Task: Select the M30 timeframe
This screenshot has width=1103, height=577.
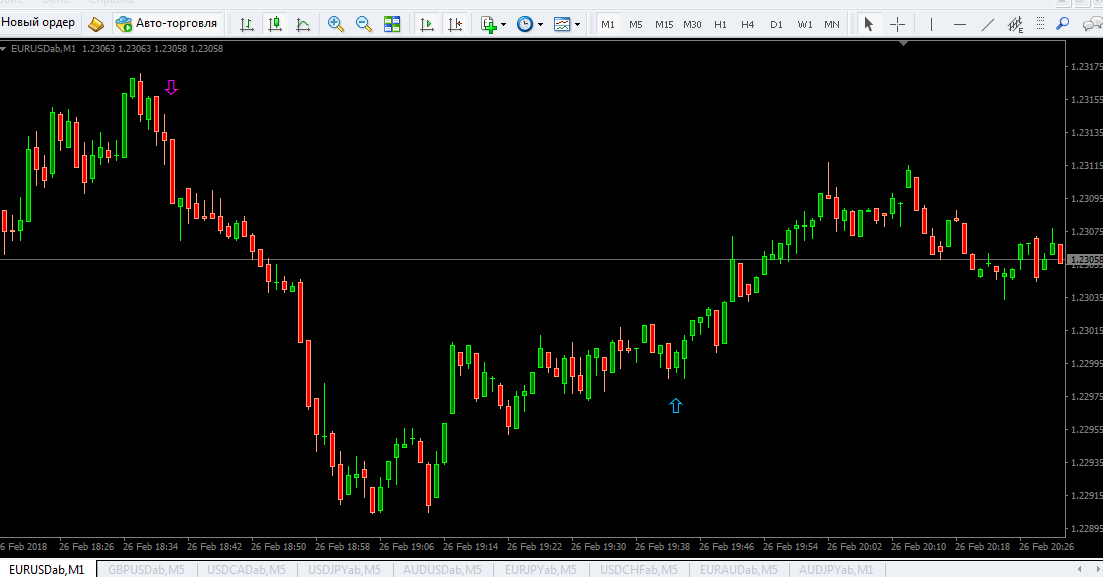Action: click(692, 24)
